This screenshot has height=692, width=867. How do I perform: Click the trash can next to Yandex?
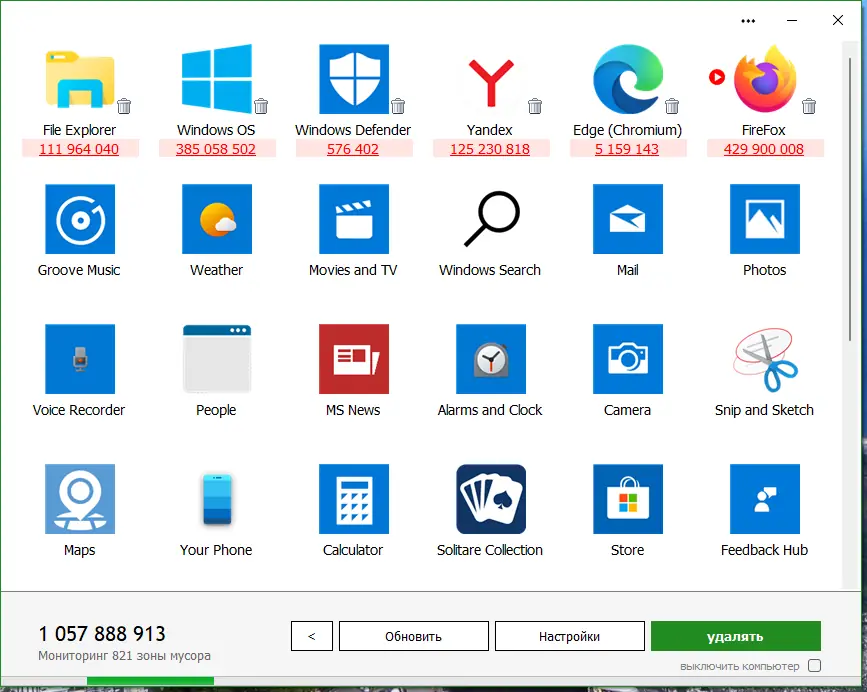(535, 106)
